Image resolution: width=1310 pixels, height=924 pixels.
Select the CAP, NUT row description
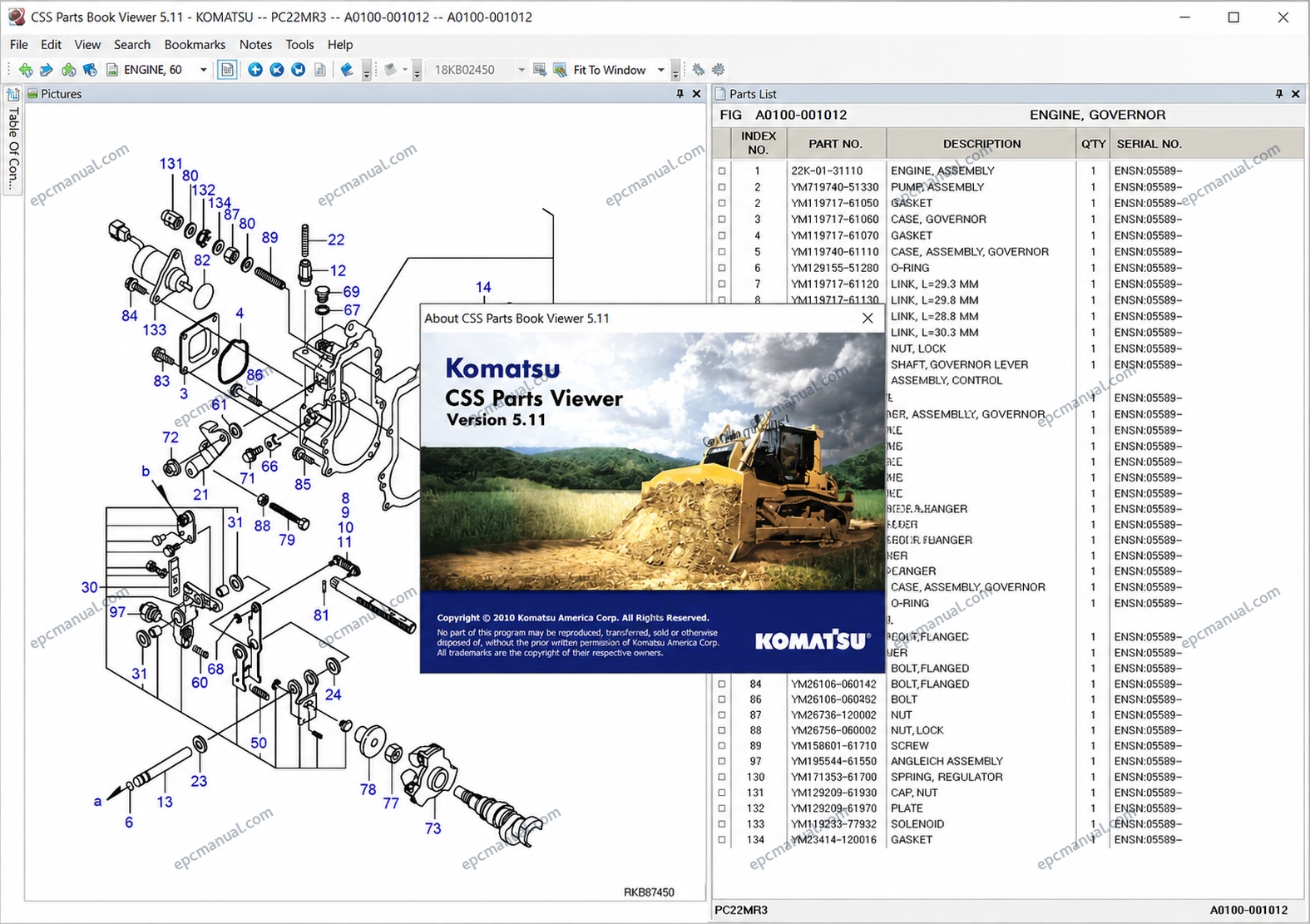[x=914, y=793]
